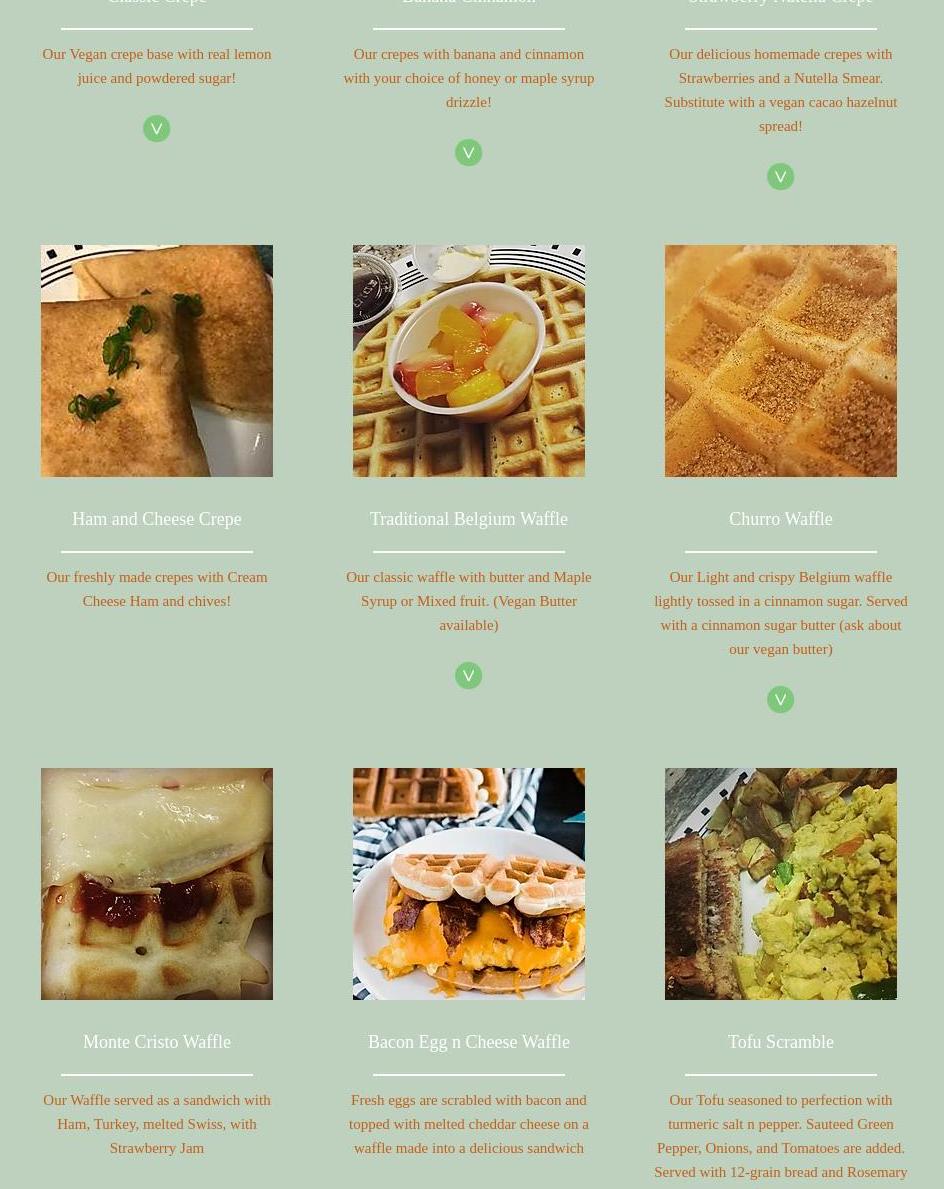Click the Monte Cristo Waffle description text
This screenshot has width=944, height=1189.
[x=157, y=1124]
